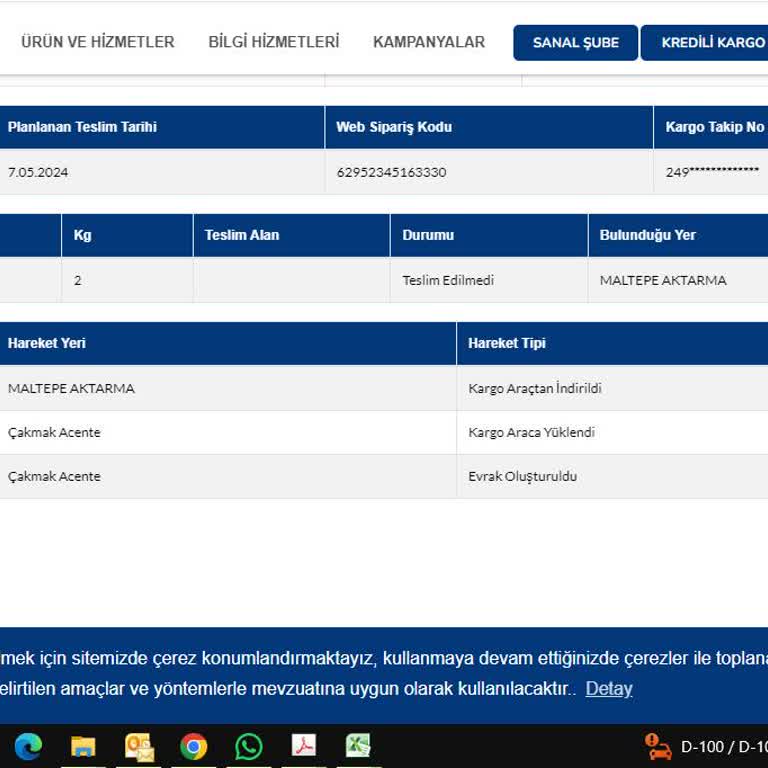Open Adobe Acrobat Reader from taskbar
This screenshot has width=768, height=768.
[x=304, y=746]
